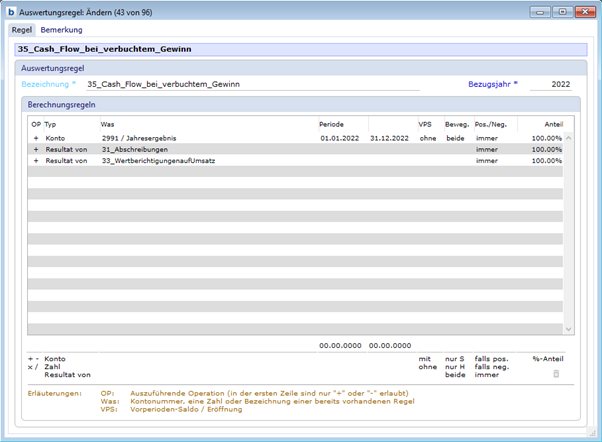
Task: Click the Bezeichnung text field
Action: click(250, 85)
